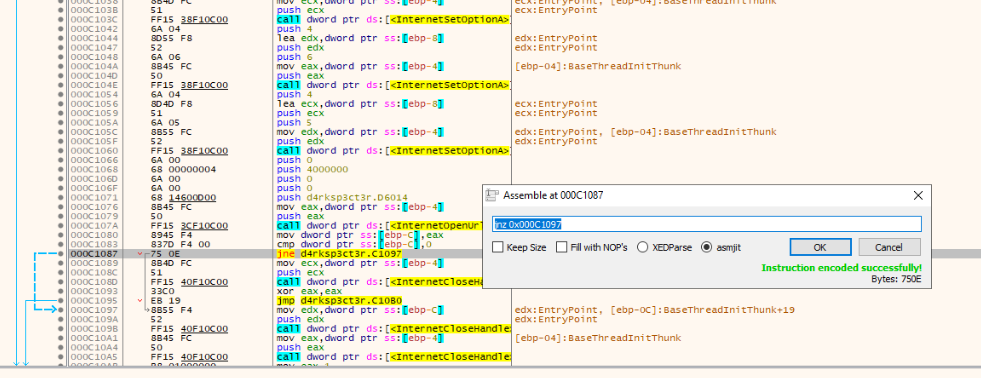981x378 pixels.
Task: Select the push ecx instruction at 000C108C
Action: tap(300, 272)
